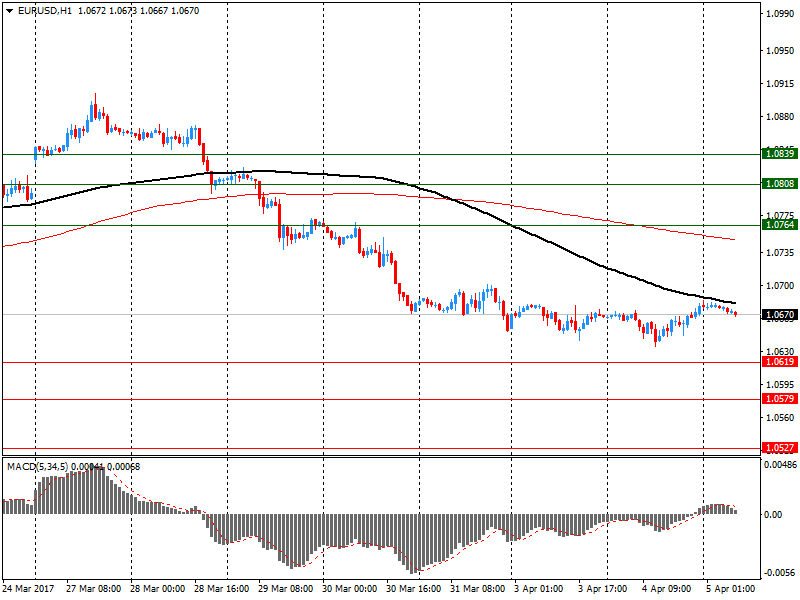Click the 0.00486 value on MACD scale
The height and width of the screenshot is (600, 800).
(780, 465)
